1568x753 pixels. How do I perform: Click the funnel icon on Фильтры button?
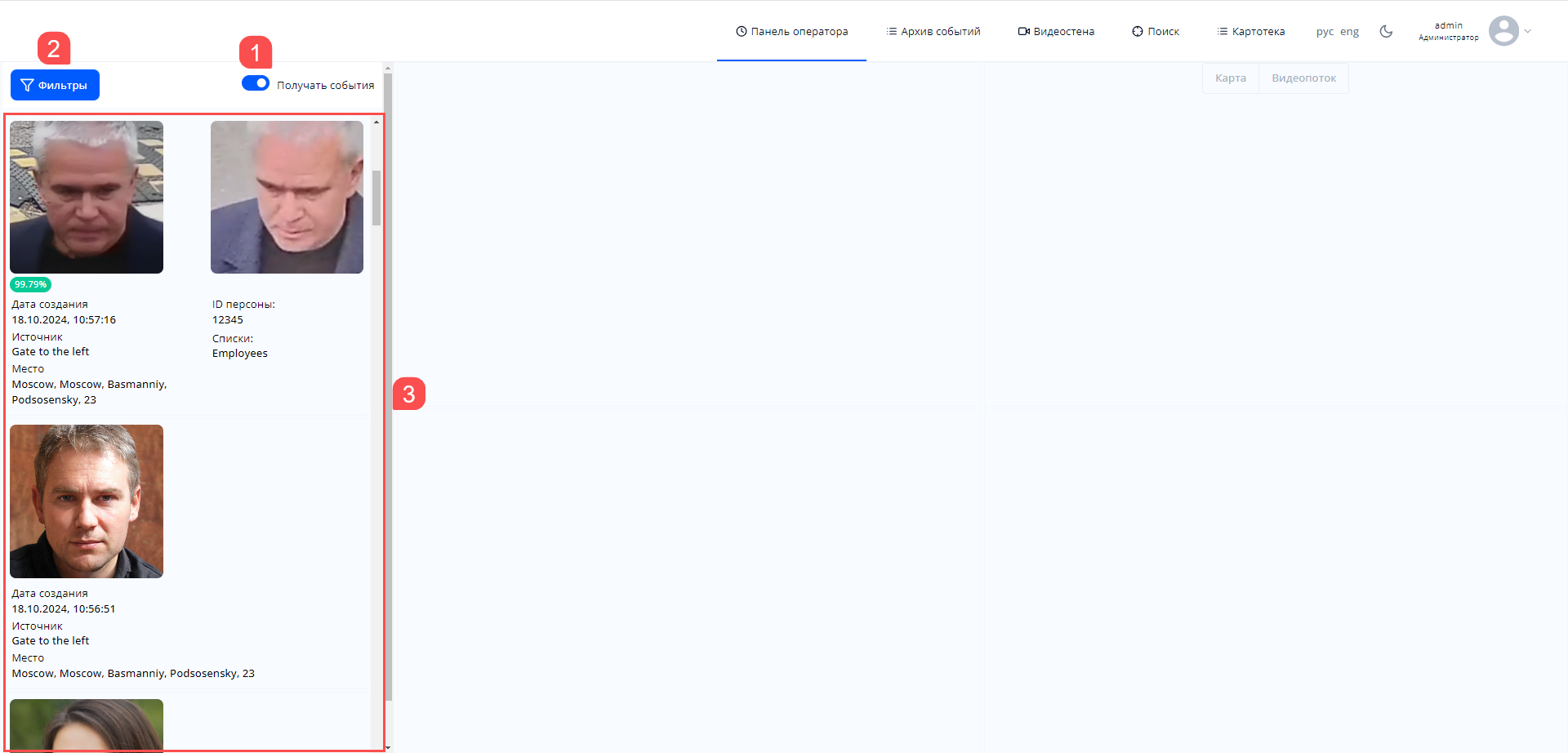[x=27, y=85]
